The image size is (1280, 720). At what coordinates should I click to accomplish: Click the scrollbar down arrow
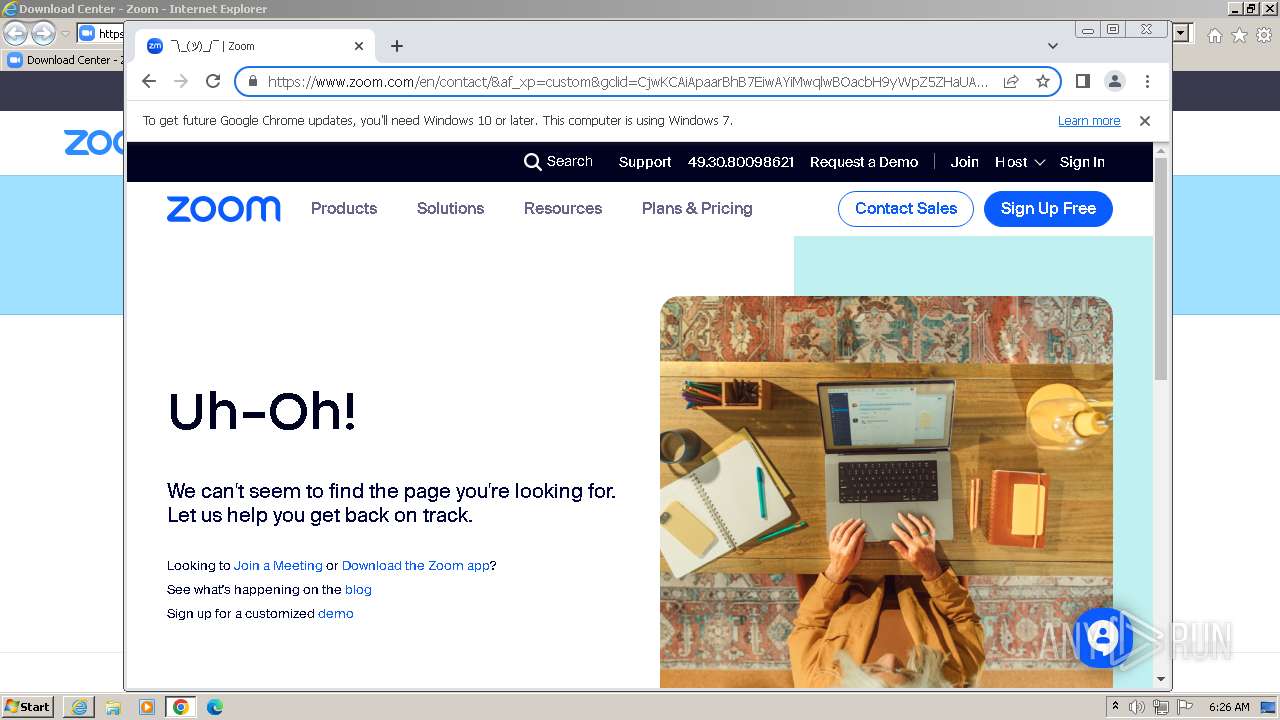[x=1161, y=679]
